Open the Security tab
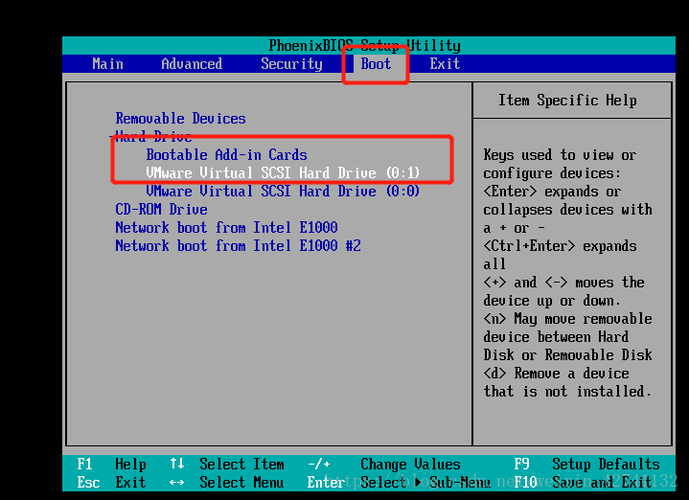This screenshot has width=689, height=500. click(x=292, y=64)
